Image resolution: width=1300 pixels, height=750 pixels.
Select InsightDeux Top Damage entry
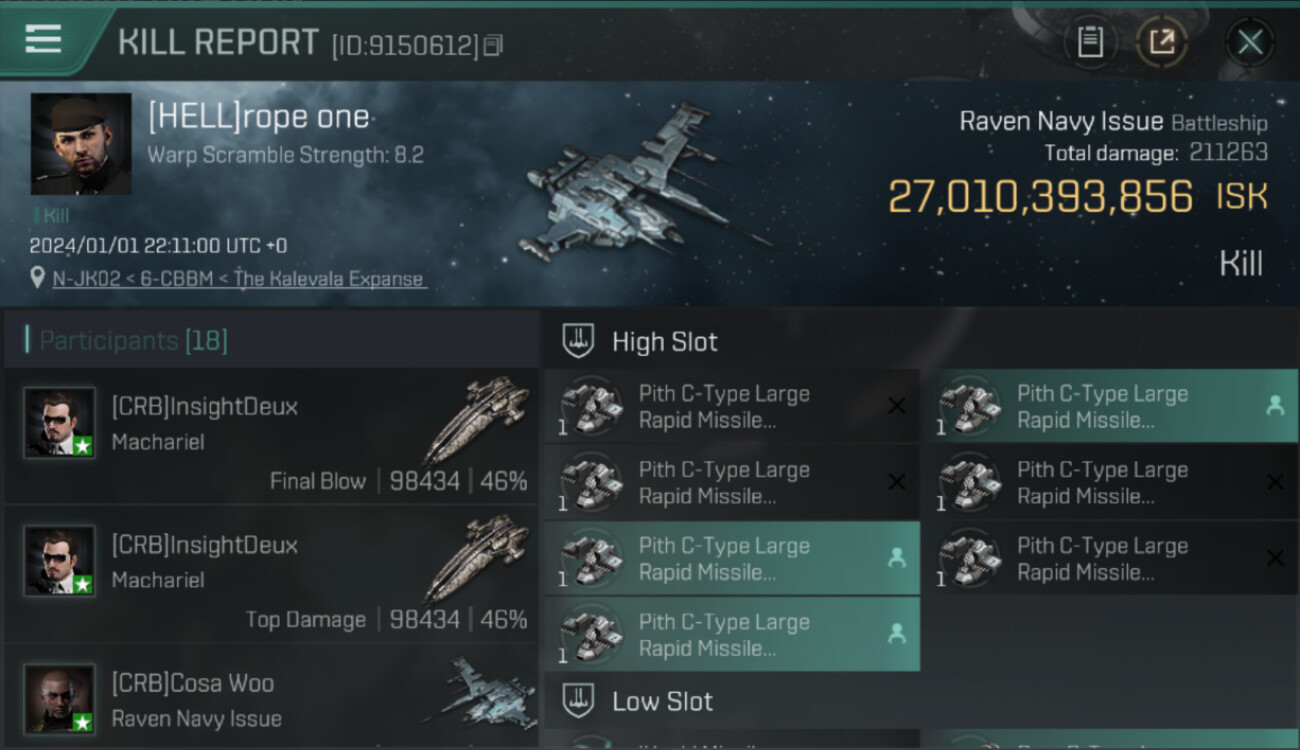[271, 575]
